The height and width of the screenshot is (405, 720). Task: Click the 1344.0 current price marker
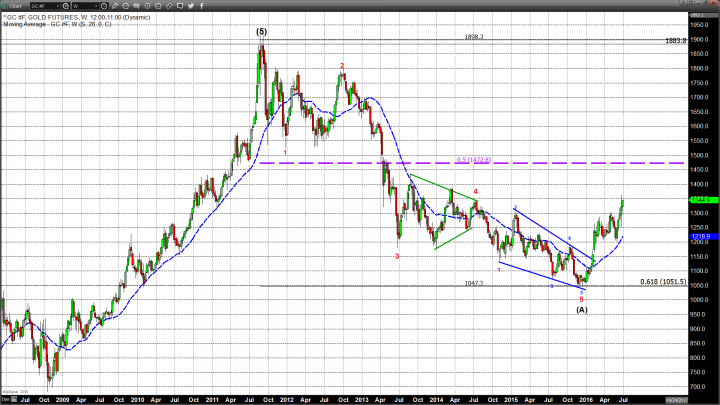pyautogui.click(x=702, y=200)
